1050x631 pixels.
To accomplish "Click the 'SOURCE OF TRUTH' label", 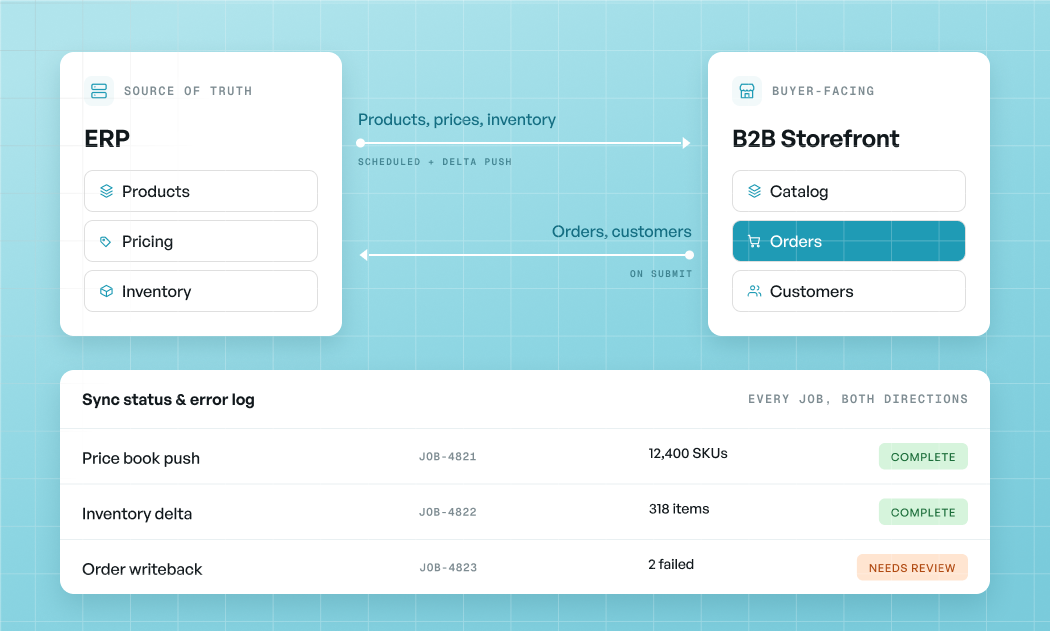I will pos(188,91).
